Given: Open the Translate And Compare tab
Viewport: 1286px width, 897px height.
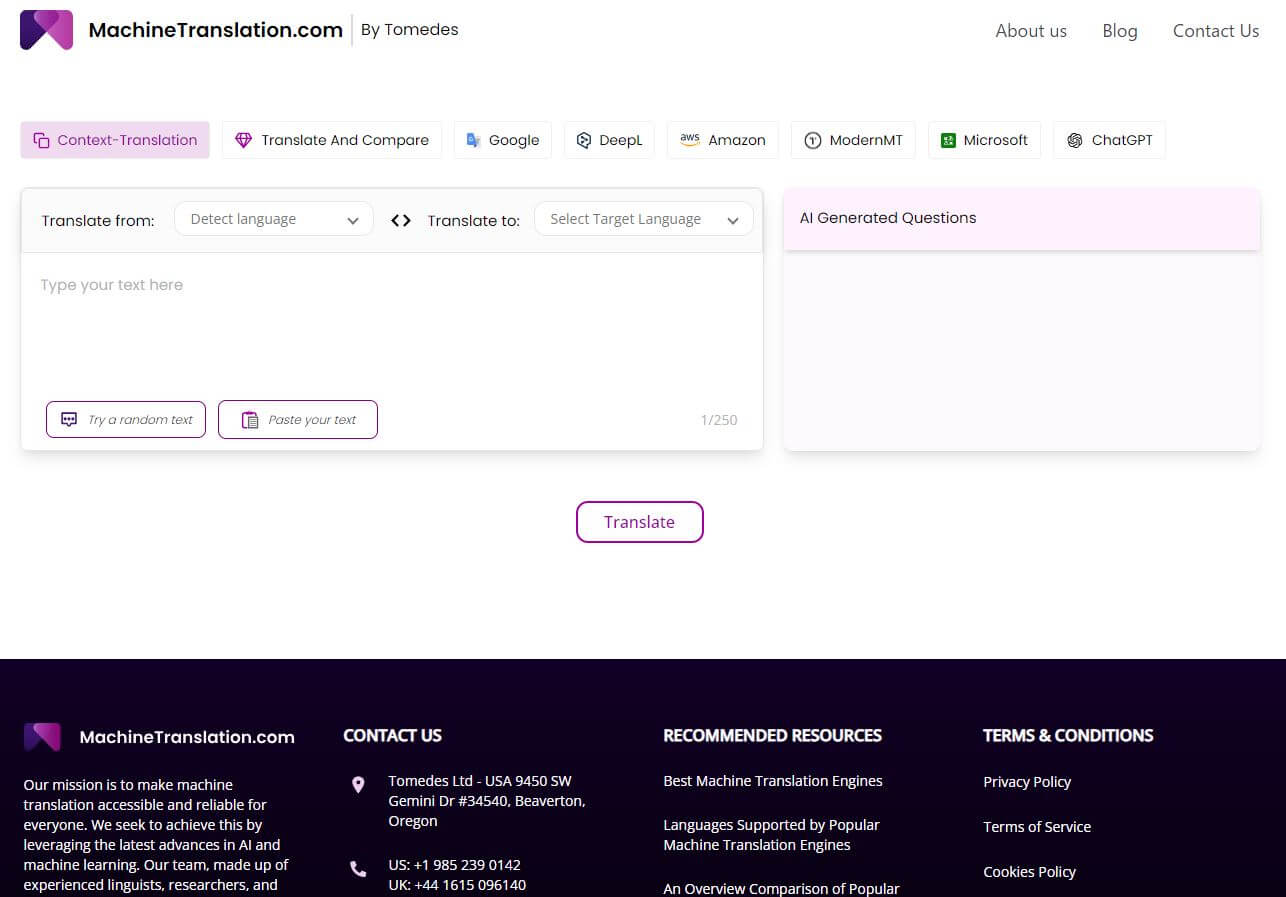Looking at the screenshot, I should pyautogui.click(x=331, y=140).
